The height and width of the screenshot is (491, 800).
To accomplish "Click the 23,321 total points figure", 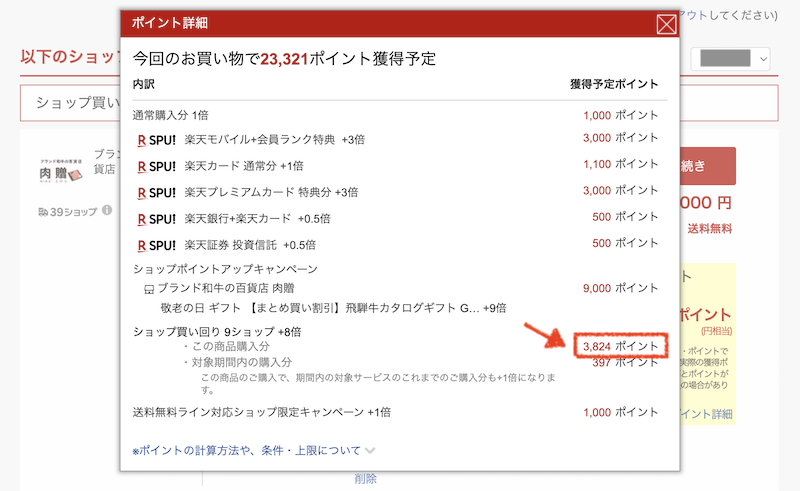I will pyautogui.click(x=284, y=59).
